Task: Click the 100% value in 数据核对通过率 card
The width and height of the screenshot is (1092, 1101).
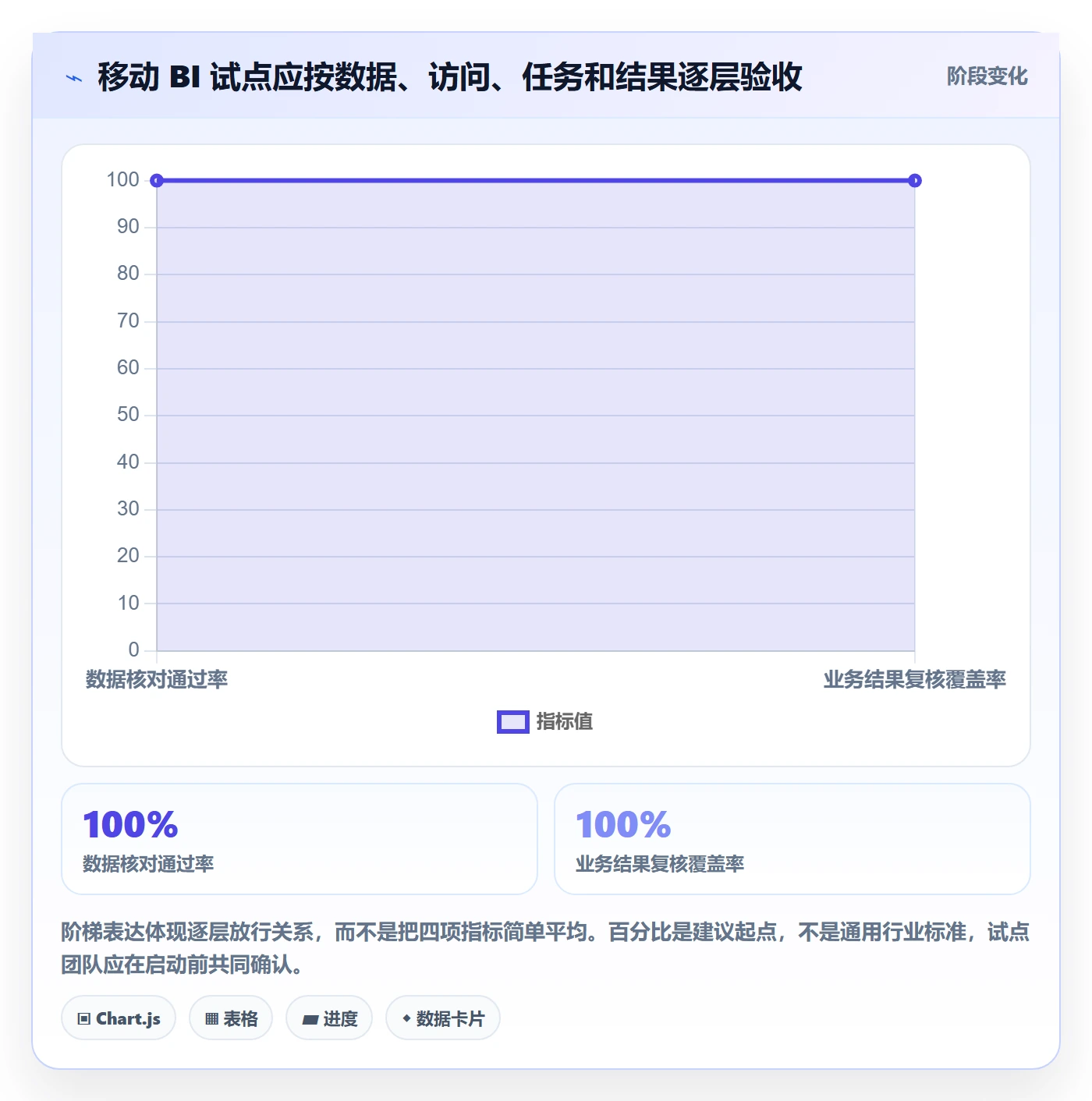Action: [x=131, y=825]
